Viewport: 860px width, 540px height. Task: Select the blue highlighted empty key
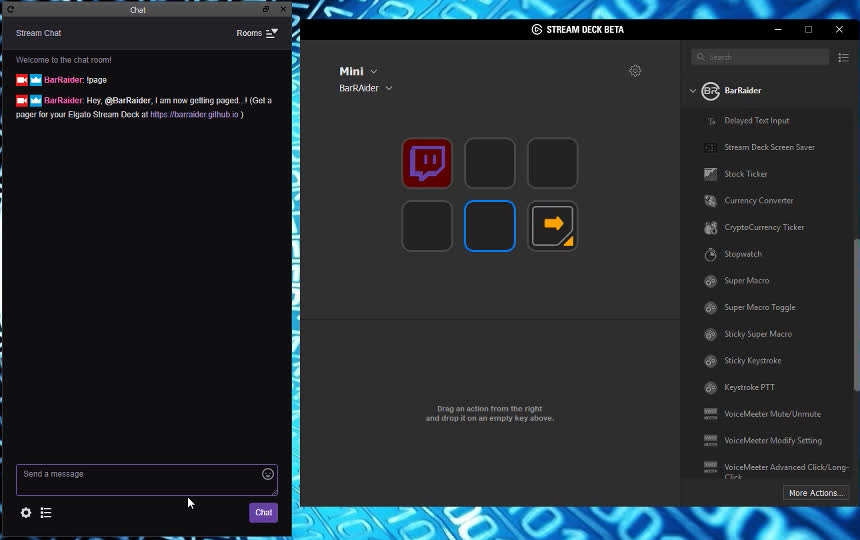coord(489,226)
